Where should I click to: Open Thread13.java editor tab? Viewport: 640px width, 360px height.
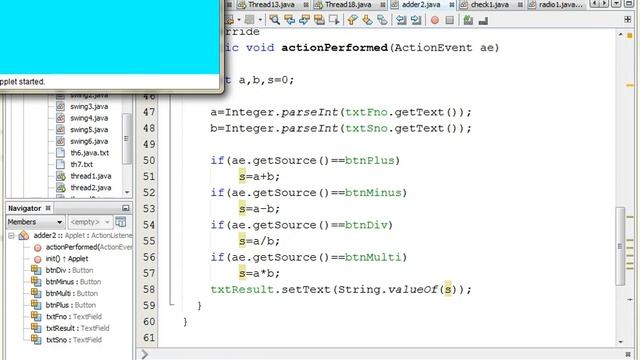click(x=271, y=4)
